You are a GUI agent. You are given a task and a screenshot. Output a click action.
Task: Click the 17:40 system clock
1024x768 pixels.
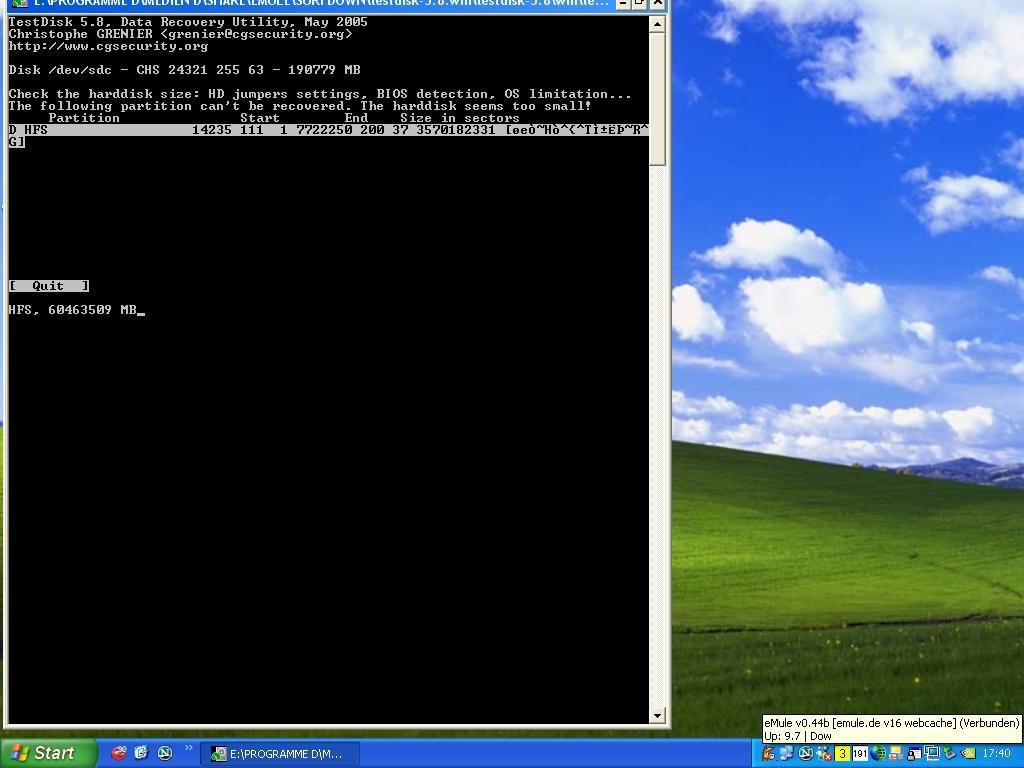pos(997,753)
